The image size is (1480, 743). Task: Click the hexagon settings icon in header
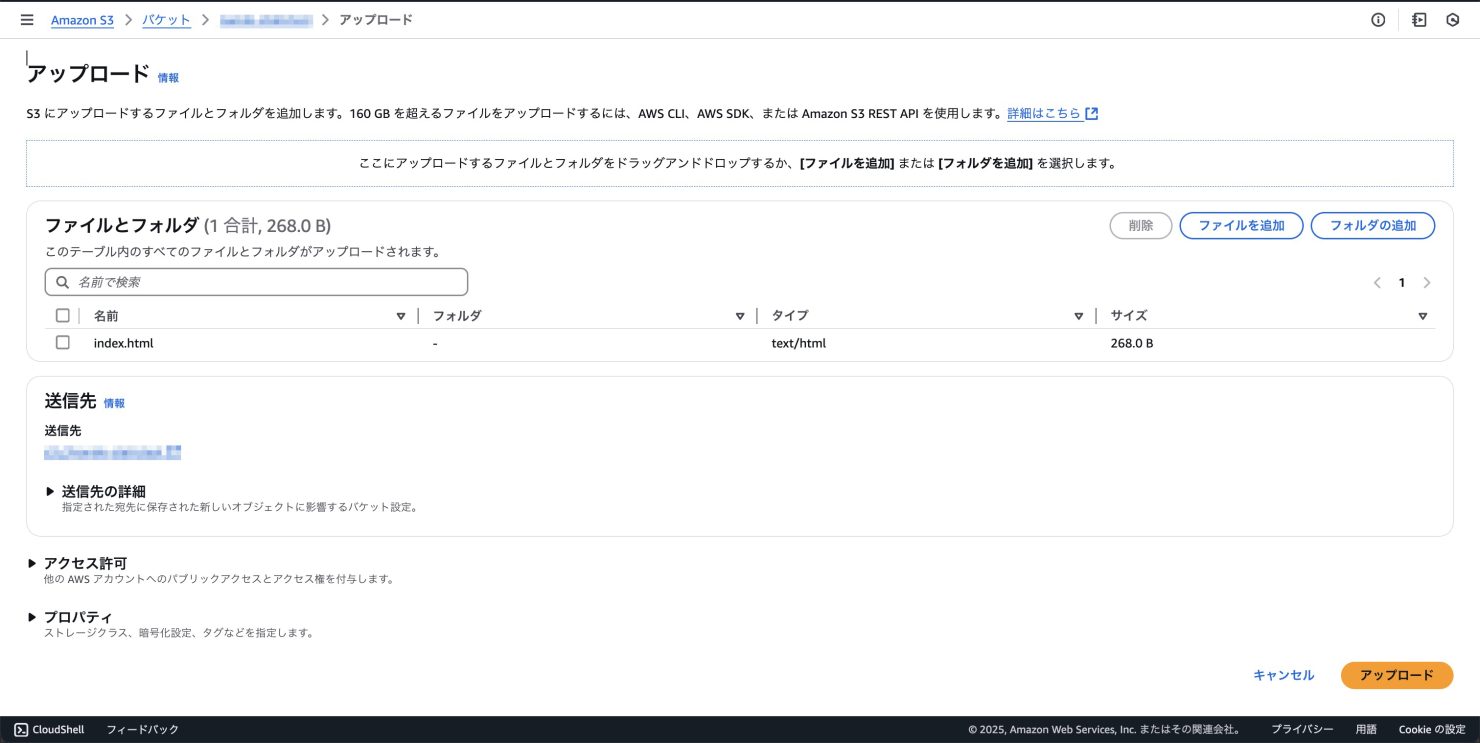pos(1453,20)
